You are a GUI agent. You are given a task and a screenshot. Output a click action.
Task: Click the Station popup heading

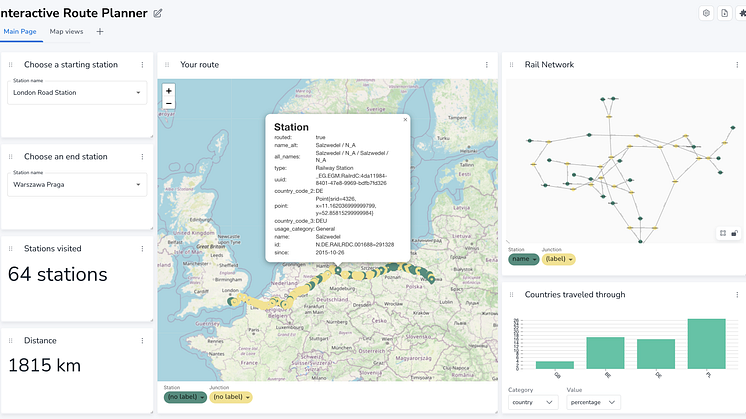tap(291, 127)
